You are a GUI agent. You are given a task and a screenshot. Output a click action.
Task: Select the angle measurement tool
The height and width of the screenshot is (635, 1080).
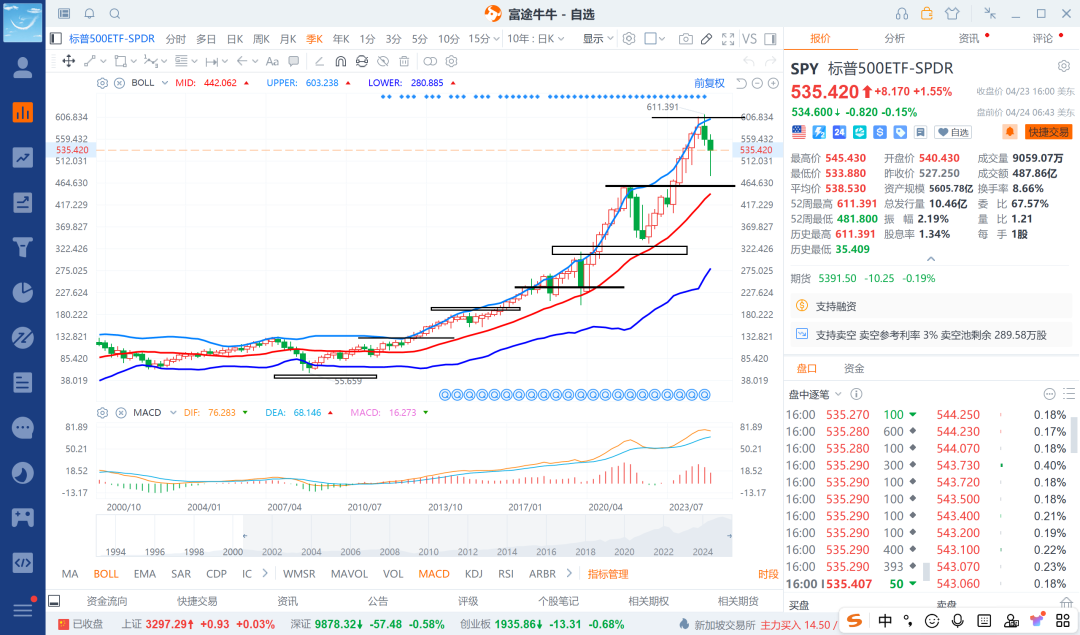319,61
